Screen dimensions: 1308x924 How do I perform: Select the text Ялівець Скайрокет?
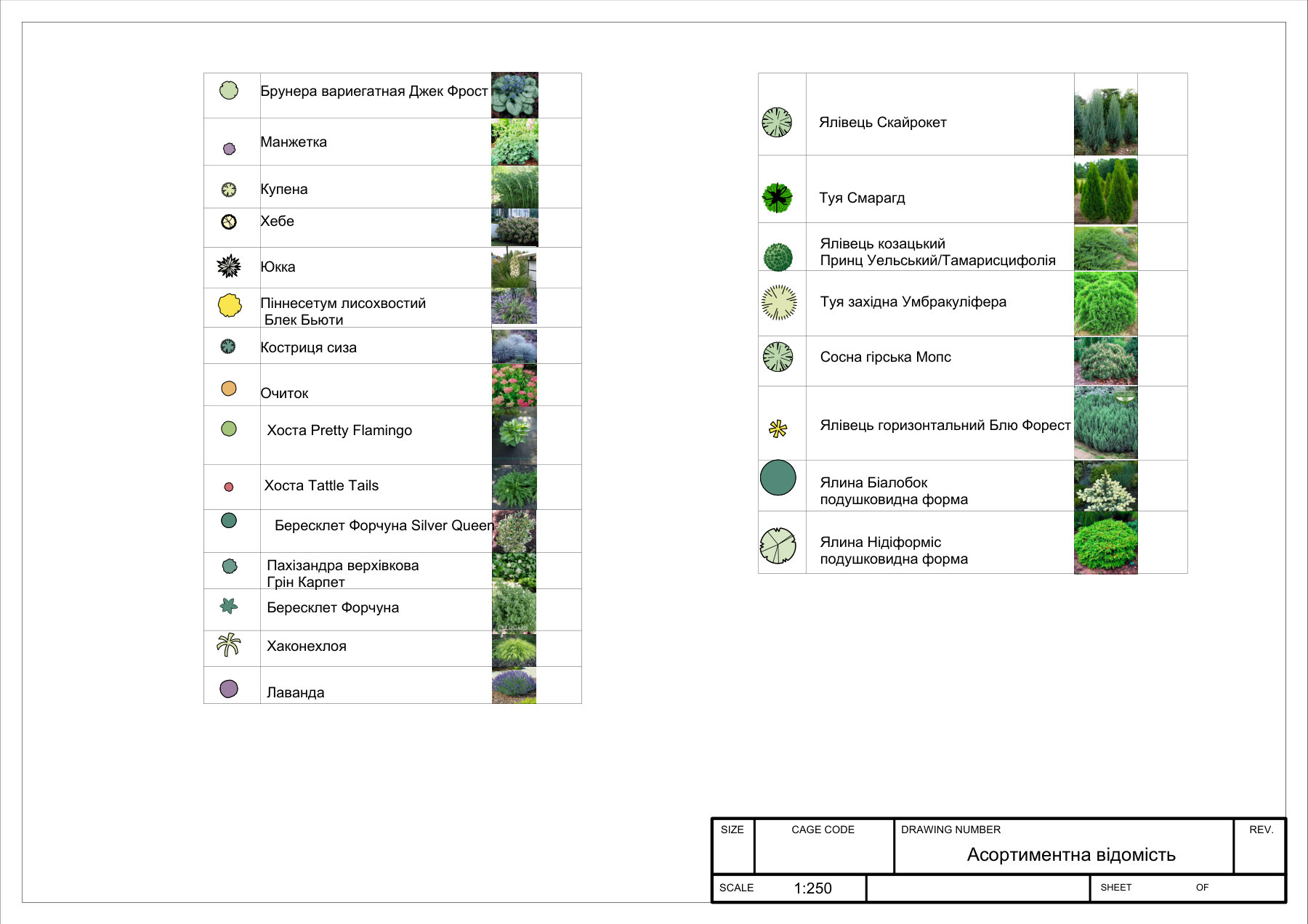(x=883, y=122)
